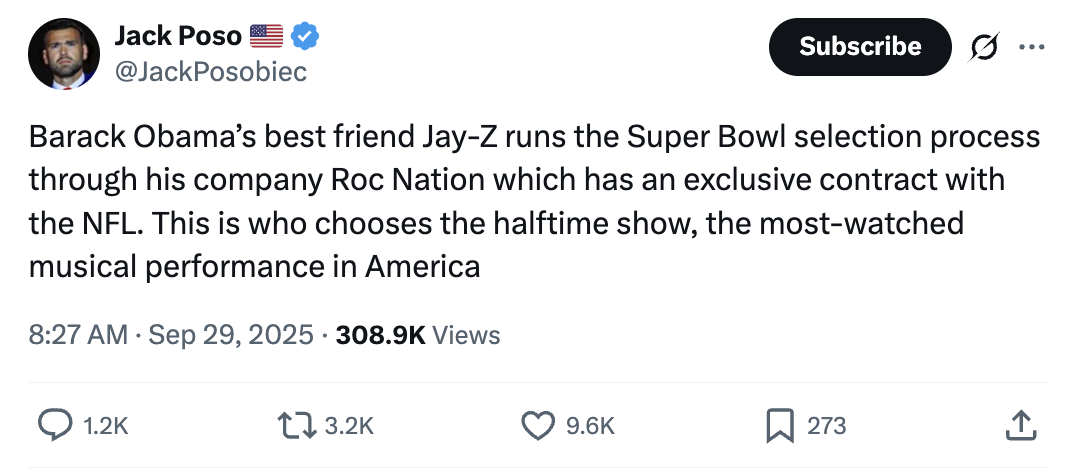
Task: Open the Jack Poso display name link
Action: (x=178, y=37)
